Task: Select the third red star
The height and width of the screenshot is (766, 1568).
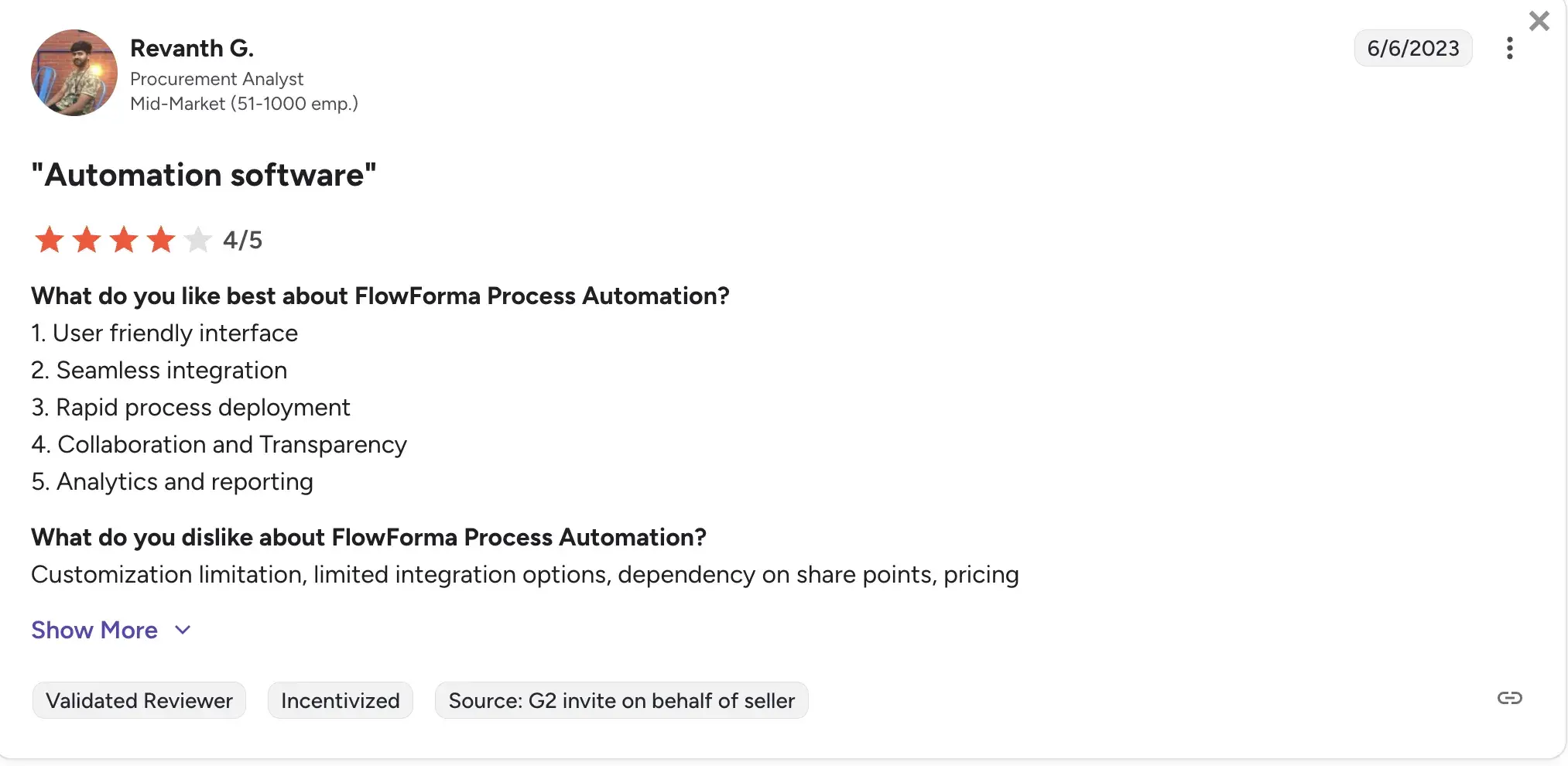Action: point(124,240)
